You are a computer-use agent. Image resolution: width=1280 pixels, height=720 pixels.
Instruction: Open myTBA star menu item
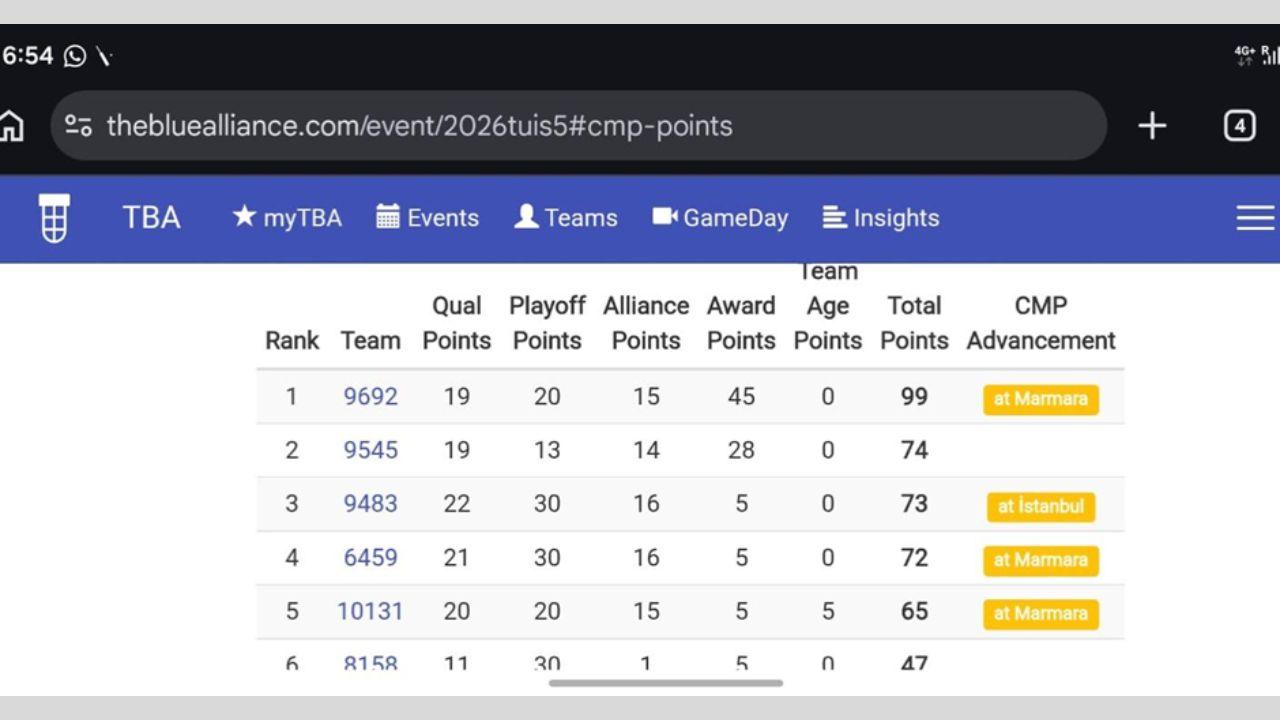(287, 218)
